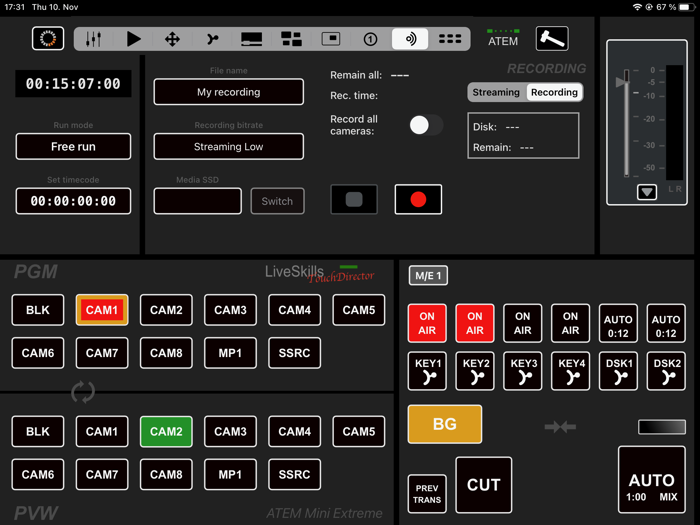Image resolution: width=700 pixels, height=525 pixels.
Task: Select CAM3 on the PGM bus
Action: coord(230,310)
